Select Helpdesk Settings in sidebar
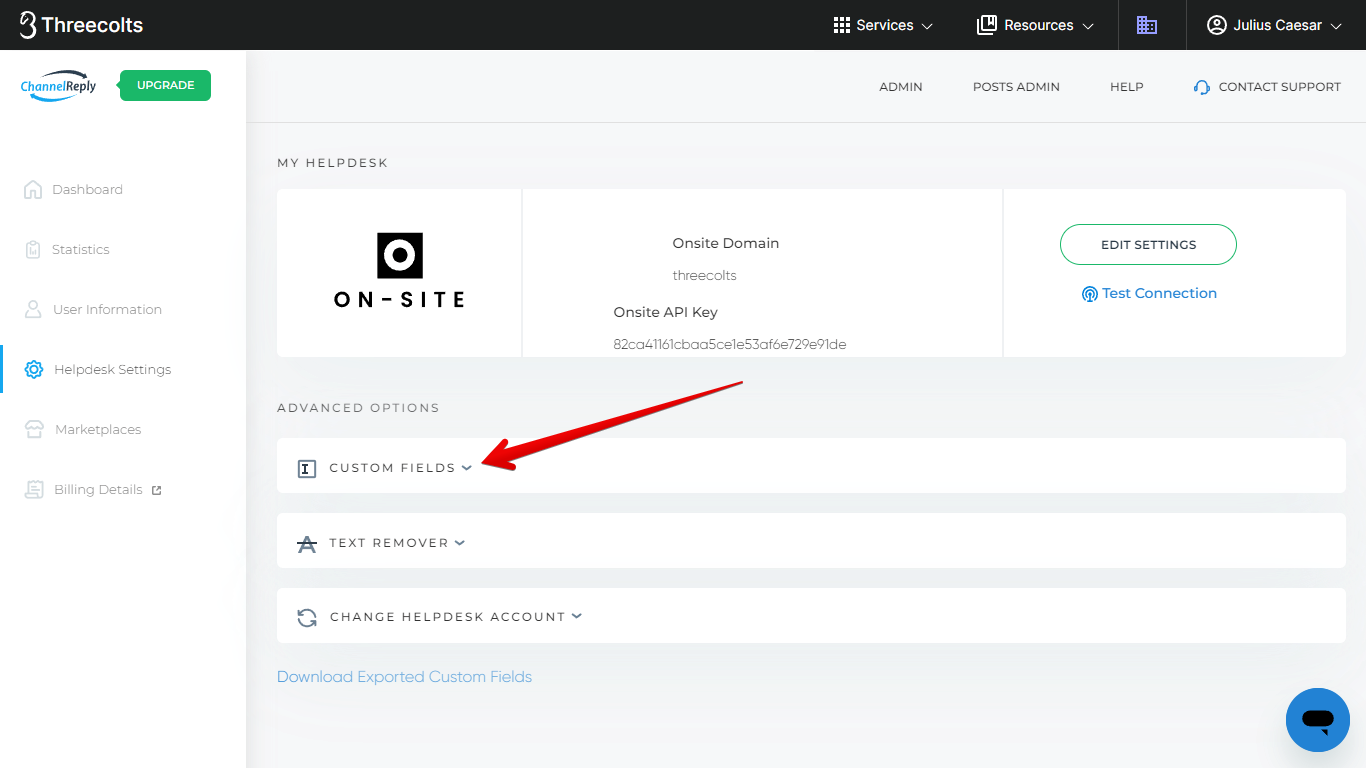The height and width of the screenshot is (768, 1366). [112, 369]
